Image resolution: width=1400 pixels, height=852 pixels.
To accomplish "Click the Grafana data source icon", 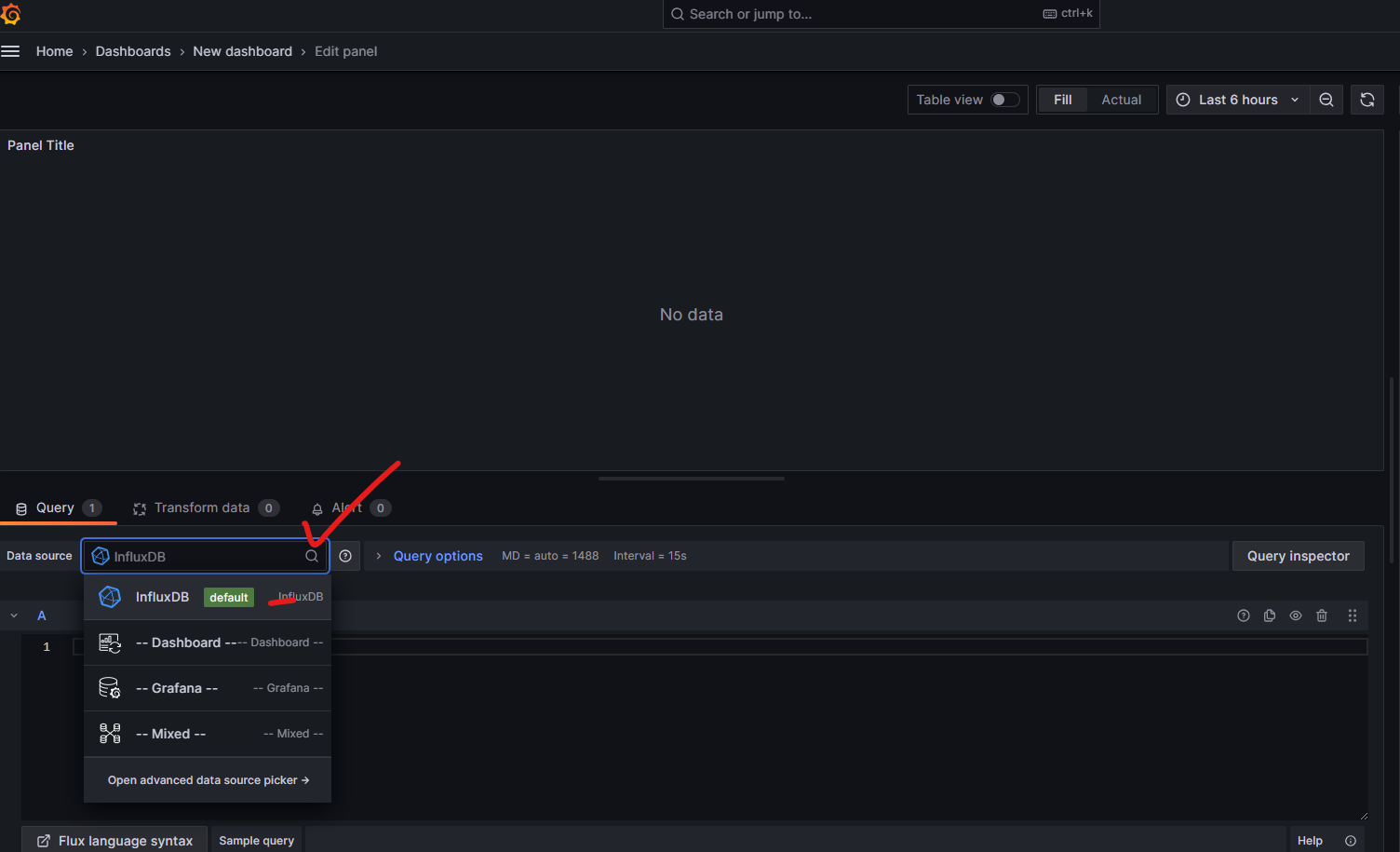I will click(110, 688).
